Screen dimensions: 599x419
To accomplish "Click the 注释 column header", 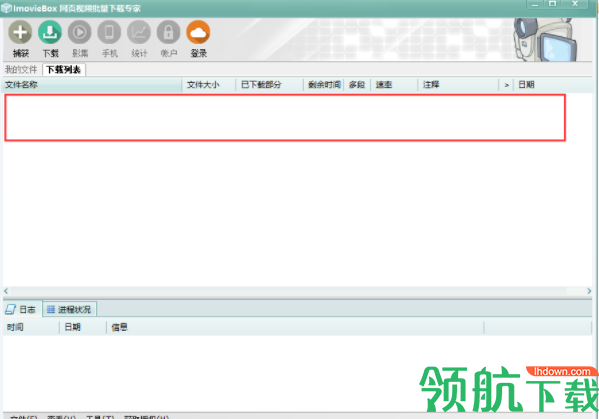I will pyautogui.click(x=458, y=85).
